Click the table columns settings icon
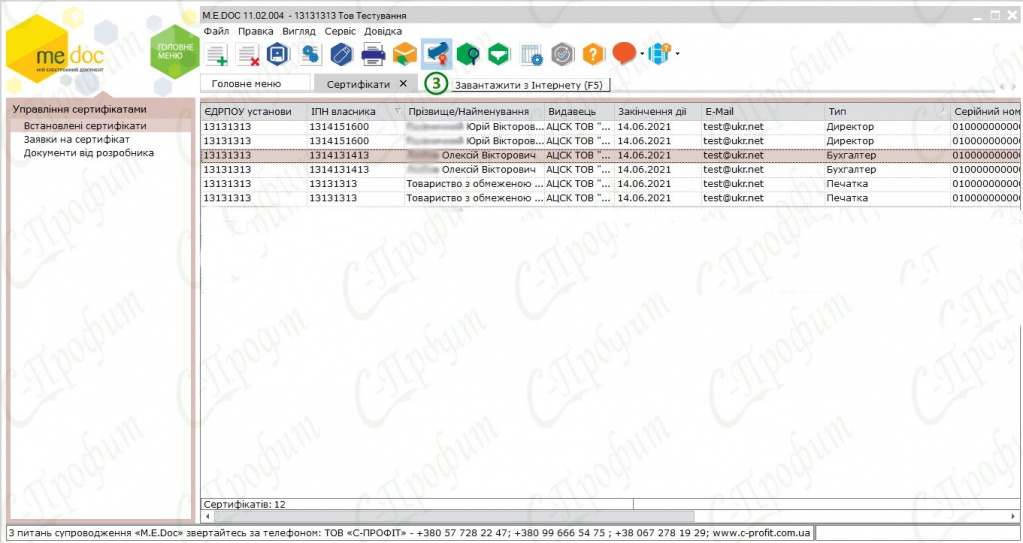Image resolution: width=1023 pixels, height=543 pixels. pos(531,55)
